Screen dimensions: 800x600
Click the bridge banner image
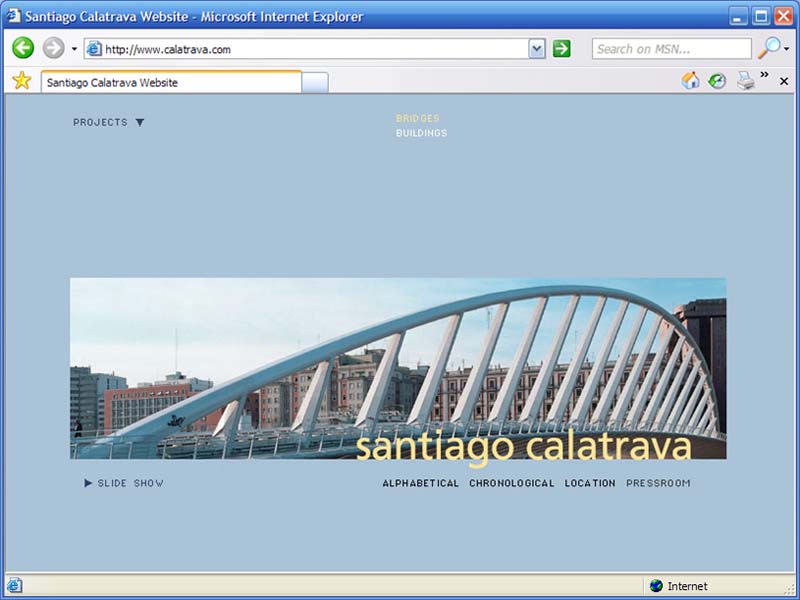click(398, 368)
